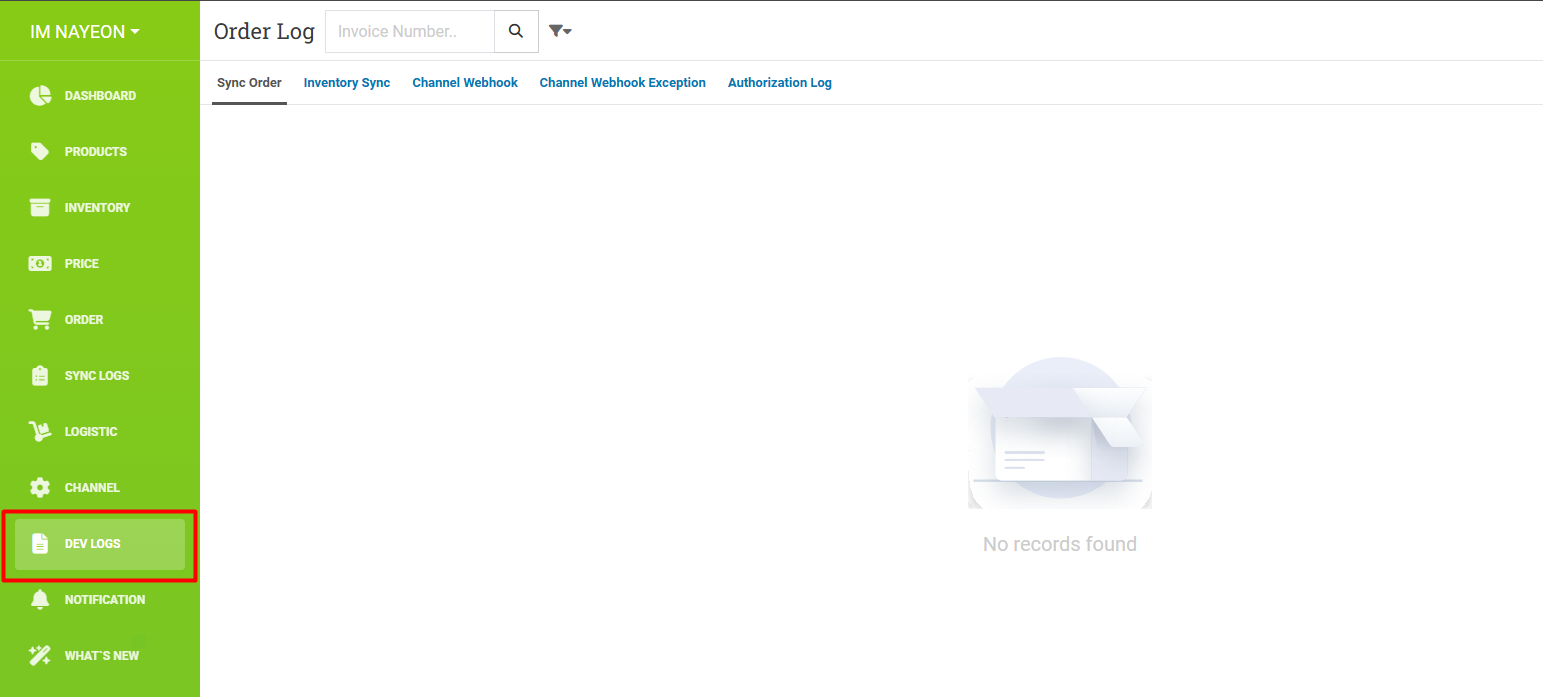Click the Order shopping cart icon
Screen dimensions: 1543x697
(x=40, y=320)
